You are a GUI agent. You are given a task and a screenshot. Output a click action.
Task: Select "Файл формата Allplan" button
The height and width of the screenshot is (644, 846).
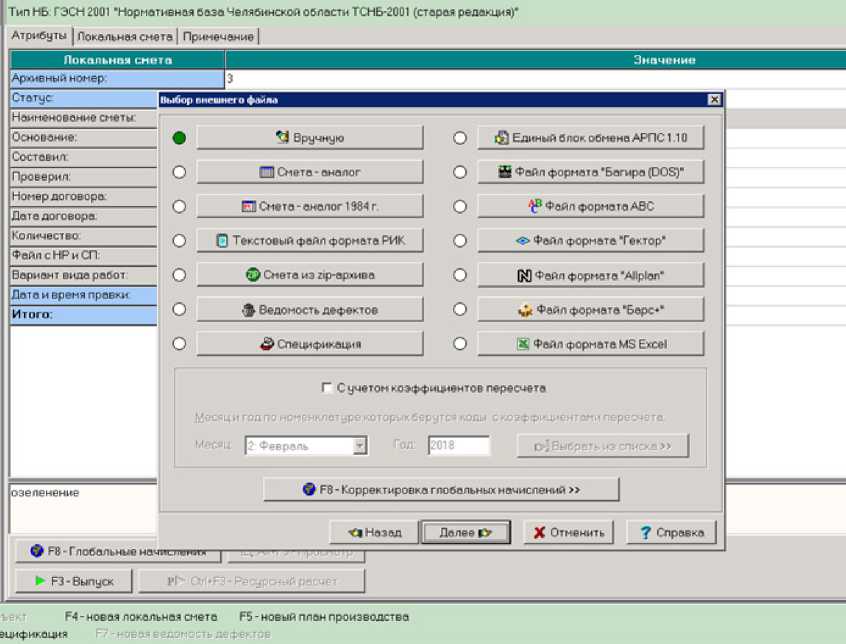tap(590, 275)
